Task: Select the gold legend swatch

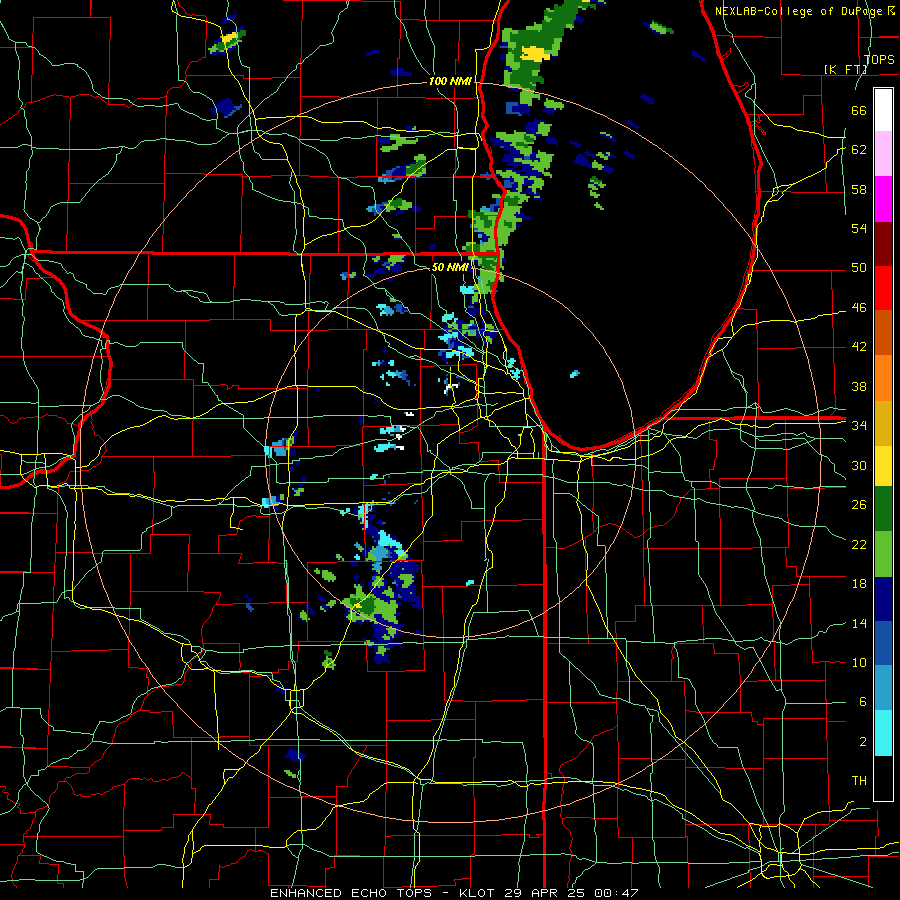Action: pyautogui.click(x=883, y=423)
